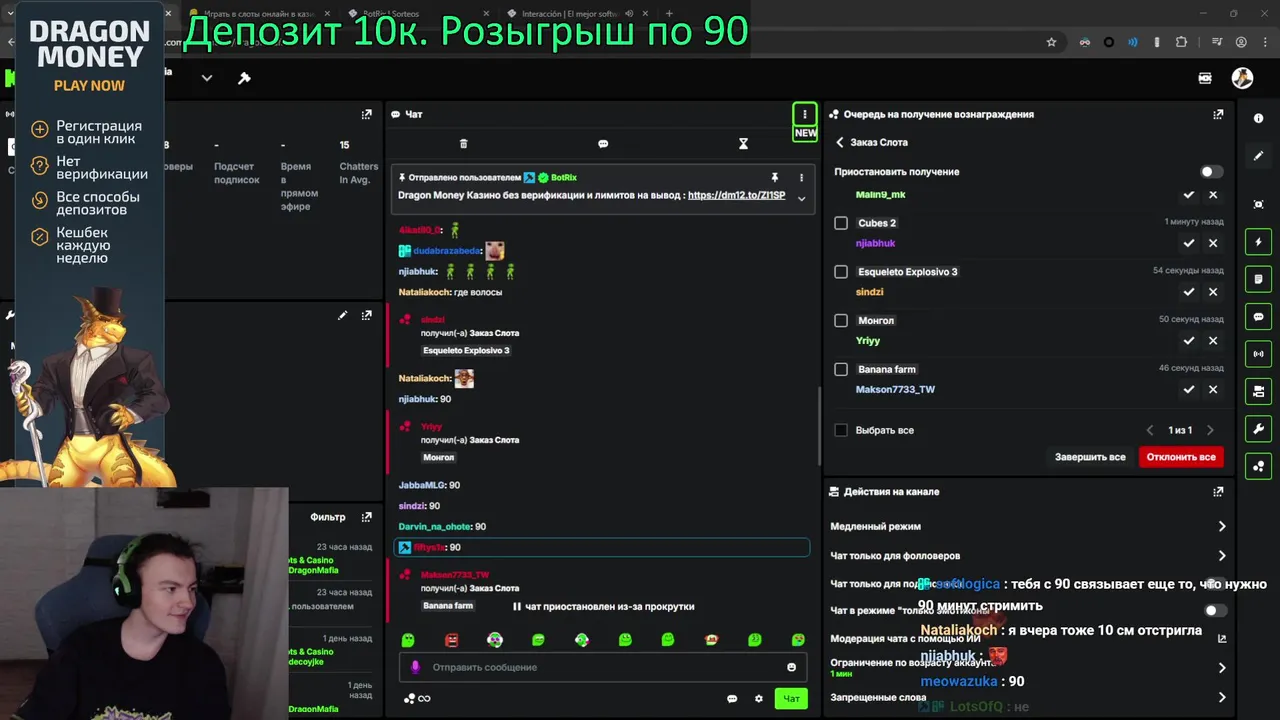Reject Malin9_mk's reward request
The width and height of the screenshot is (1280, 720).
pos(1213,195)
